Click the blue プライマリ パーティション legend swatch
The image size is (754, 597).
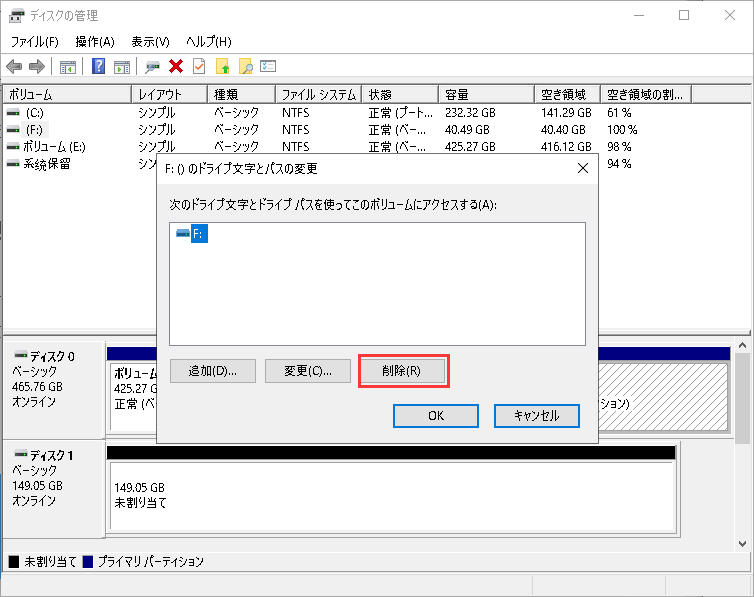(88, 561)
